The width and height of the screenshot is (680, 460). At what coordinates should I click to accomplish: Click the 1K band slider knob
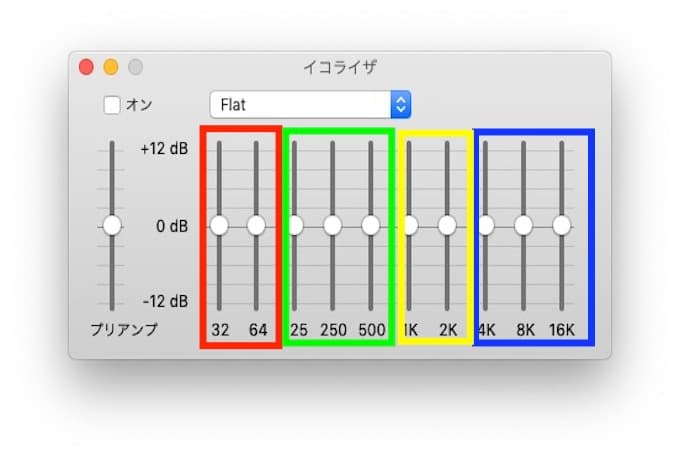[x=410, y=226]
